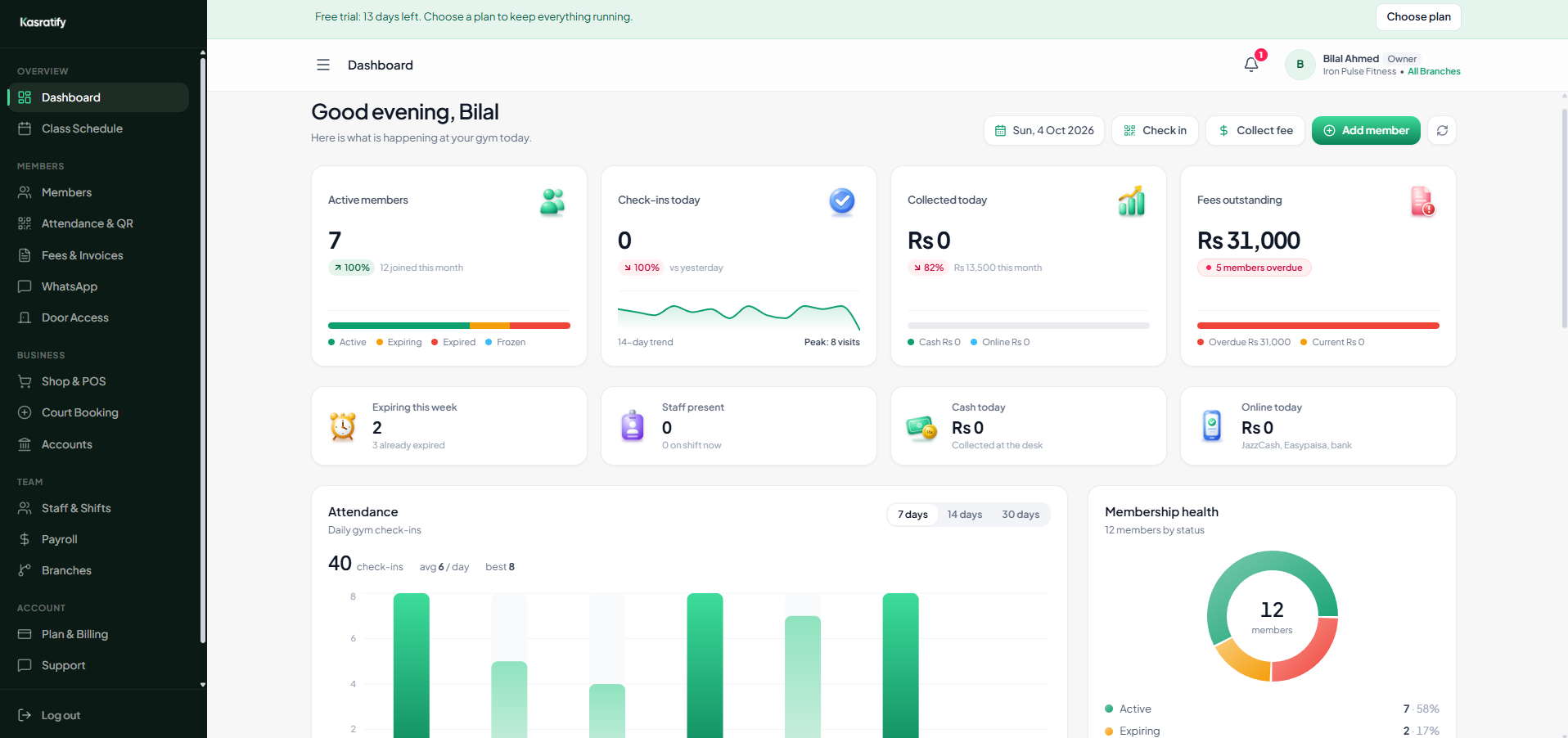Click the Fees & Invoices document icon

tap(25, 255)
